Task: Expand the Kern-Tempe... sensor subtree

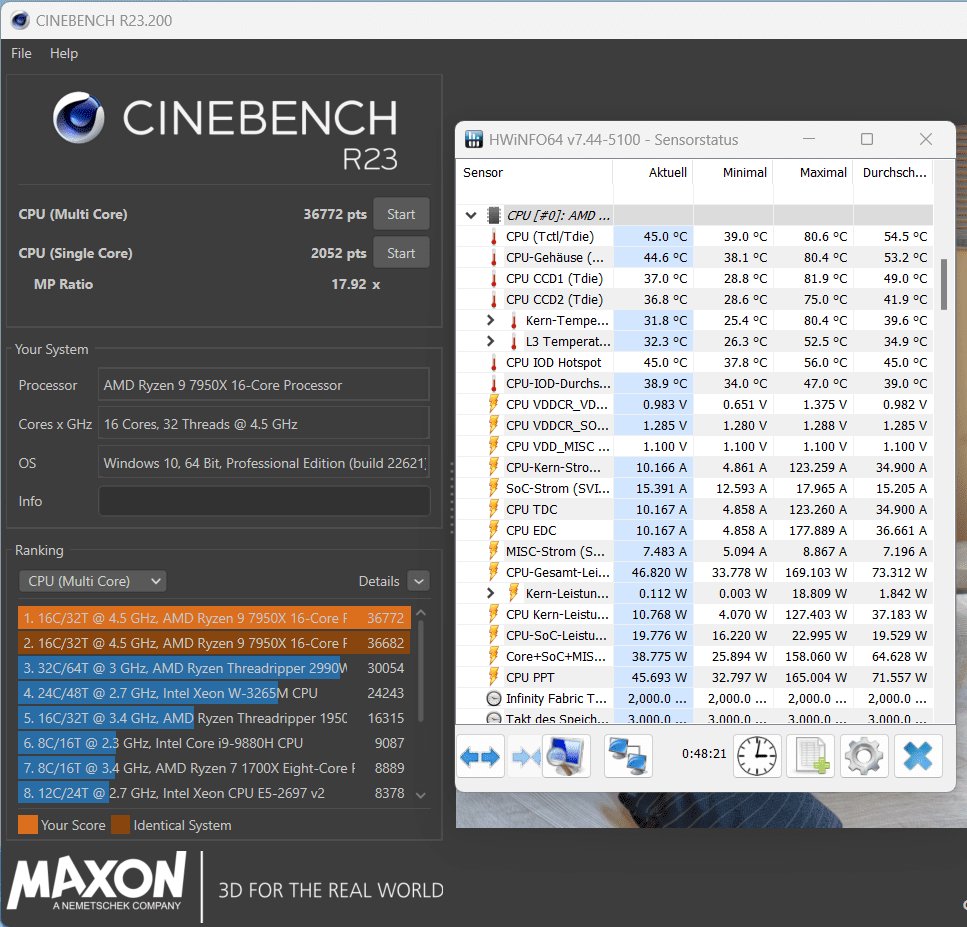Action: pyautogui.click(x=490, y=320)
